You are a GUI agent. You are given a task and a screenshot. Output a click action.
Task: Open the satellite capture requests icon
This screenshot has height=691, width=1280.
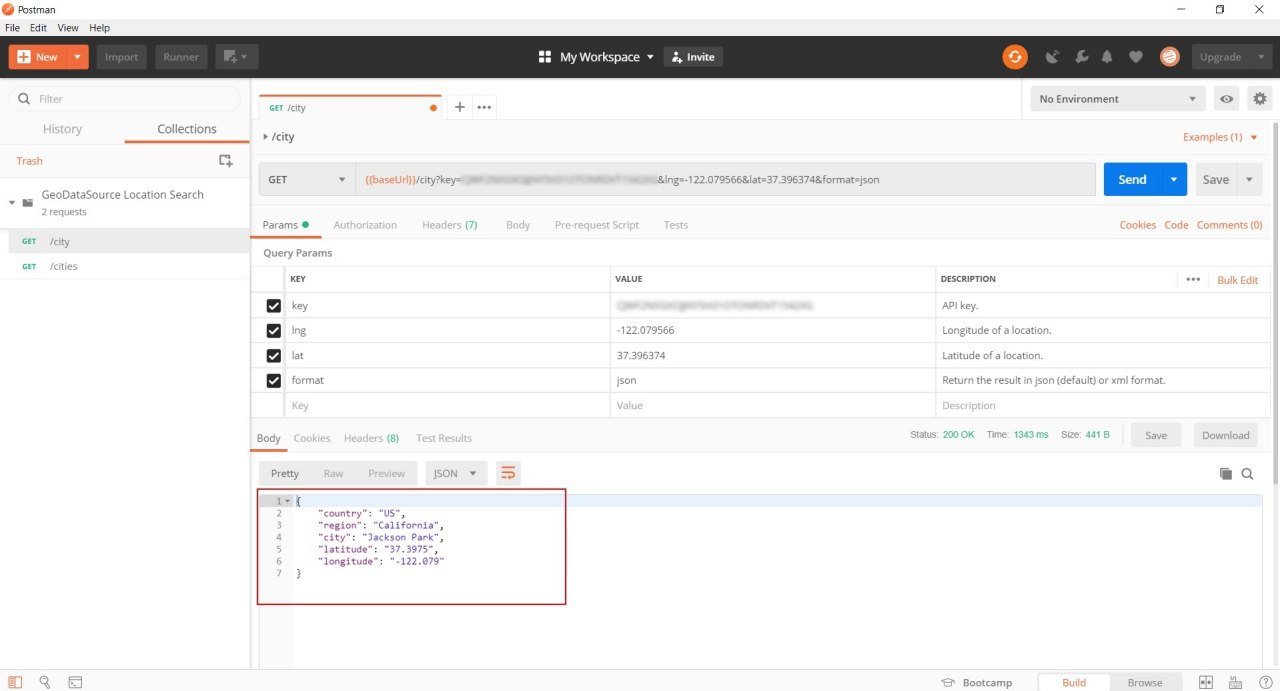tap(1052, 57)
